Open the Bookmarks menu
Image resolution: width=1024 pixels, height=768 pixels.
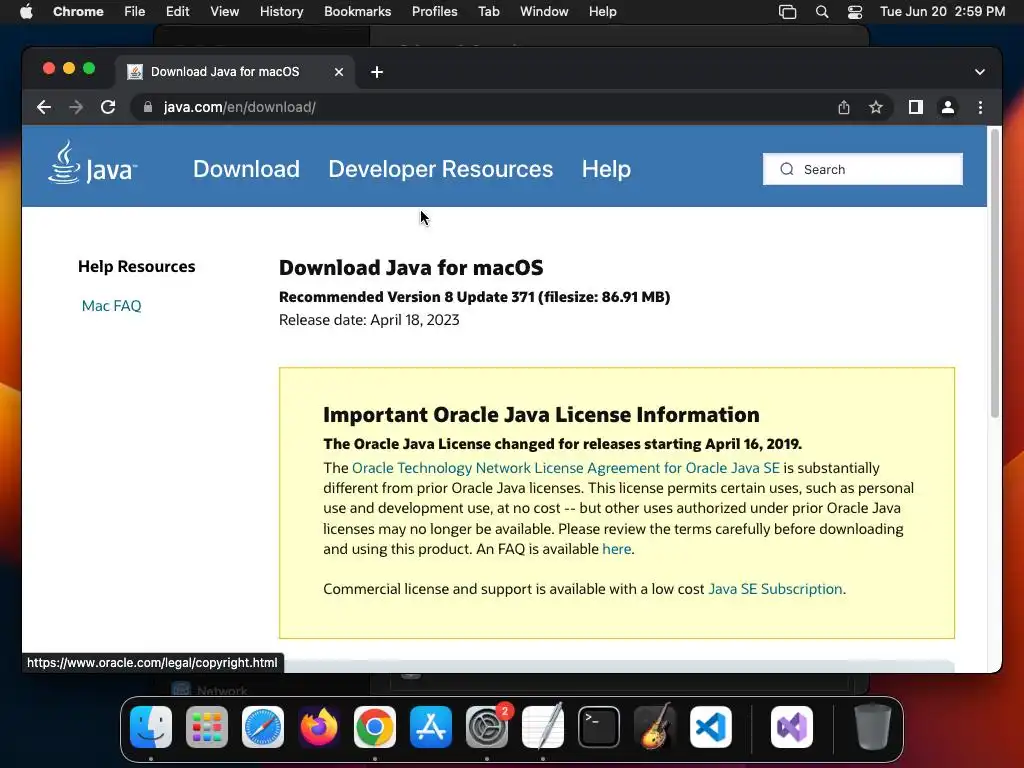[x=358, y=12]
